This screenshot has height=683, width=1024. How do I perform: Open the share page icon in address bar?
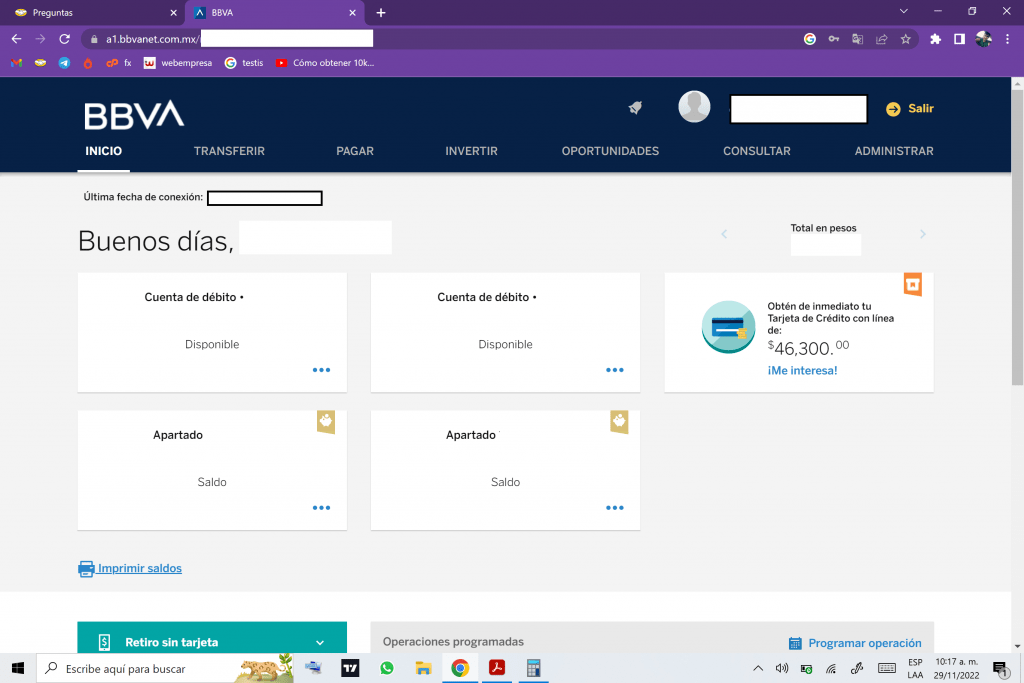click(882, 39)
